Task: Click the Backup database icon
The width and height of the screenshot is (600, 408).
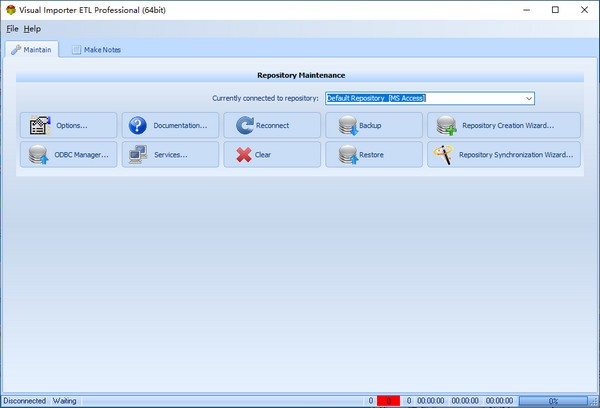Action: tap(347, 126)
